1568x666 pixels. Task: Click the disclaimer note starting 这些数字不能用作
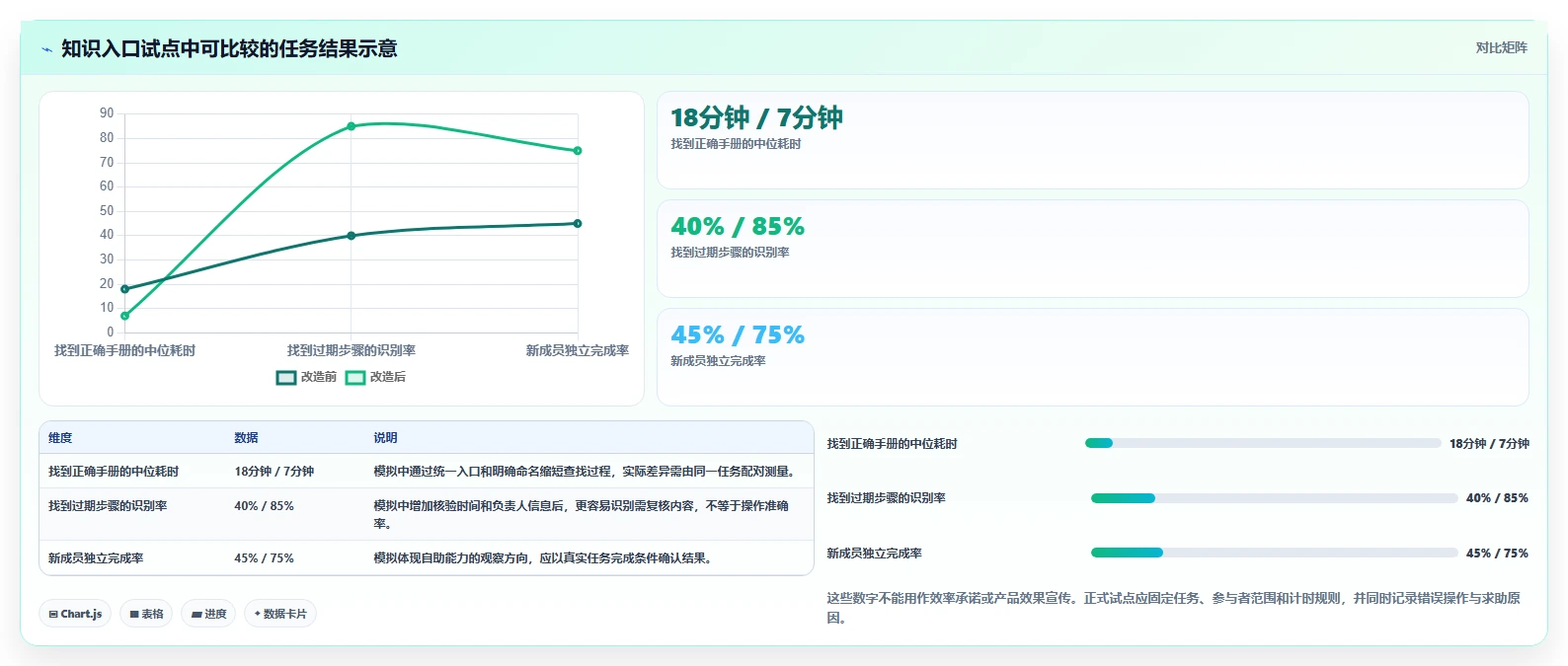[1174, 608]
